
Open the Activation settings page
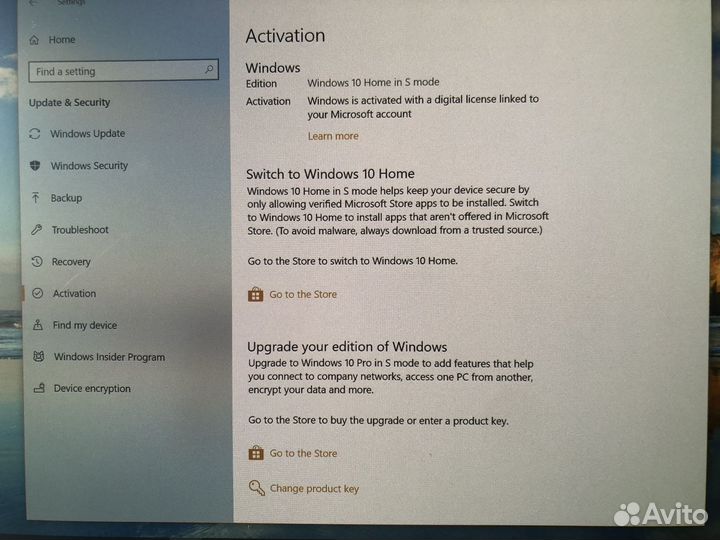pos(74,294)
